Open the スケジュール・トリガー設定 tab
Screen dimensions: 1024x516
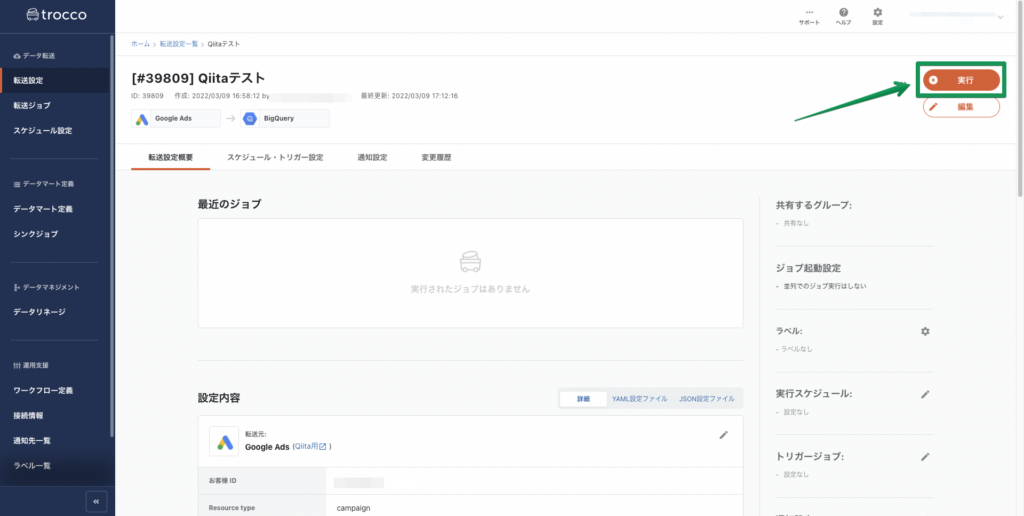275,158
